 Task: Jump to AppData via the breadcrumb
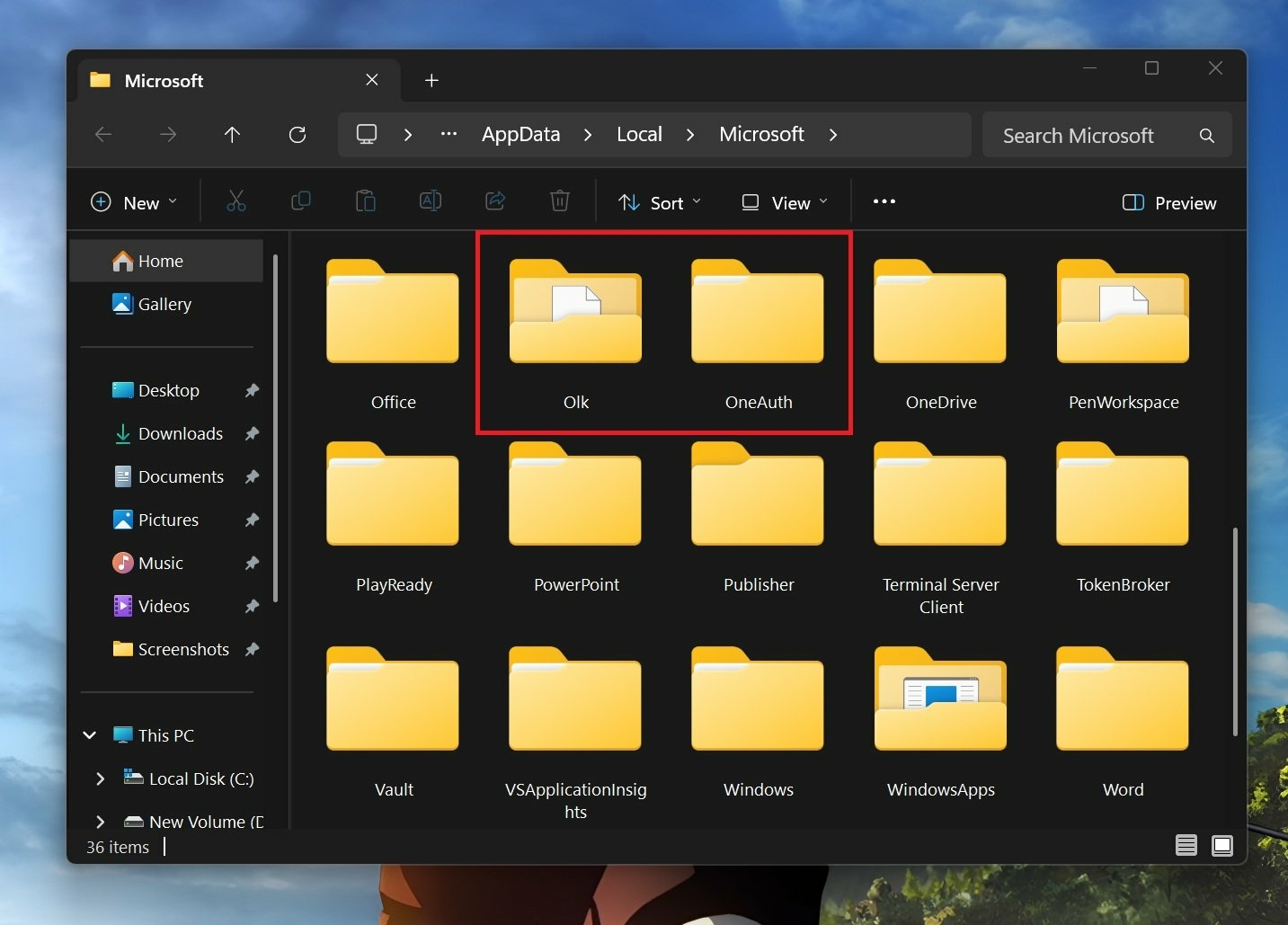(x=520, y=134)
